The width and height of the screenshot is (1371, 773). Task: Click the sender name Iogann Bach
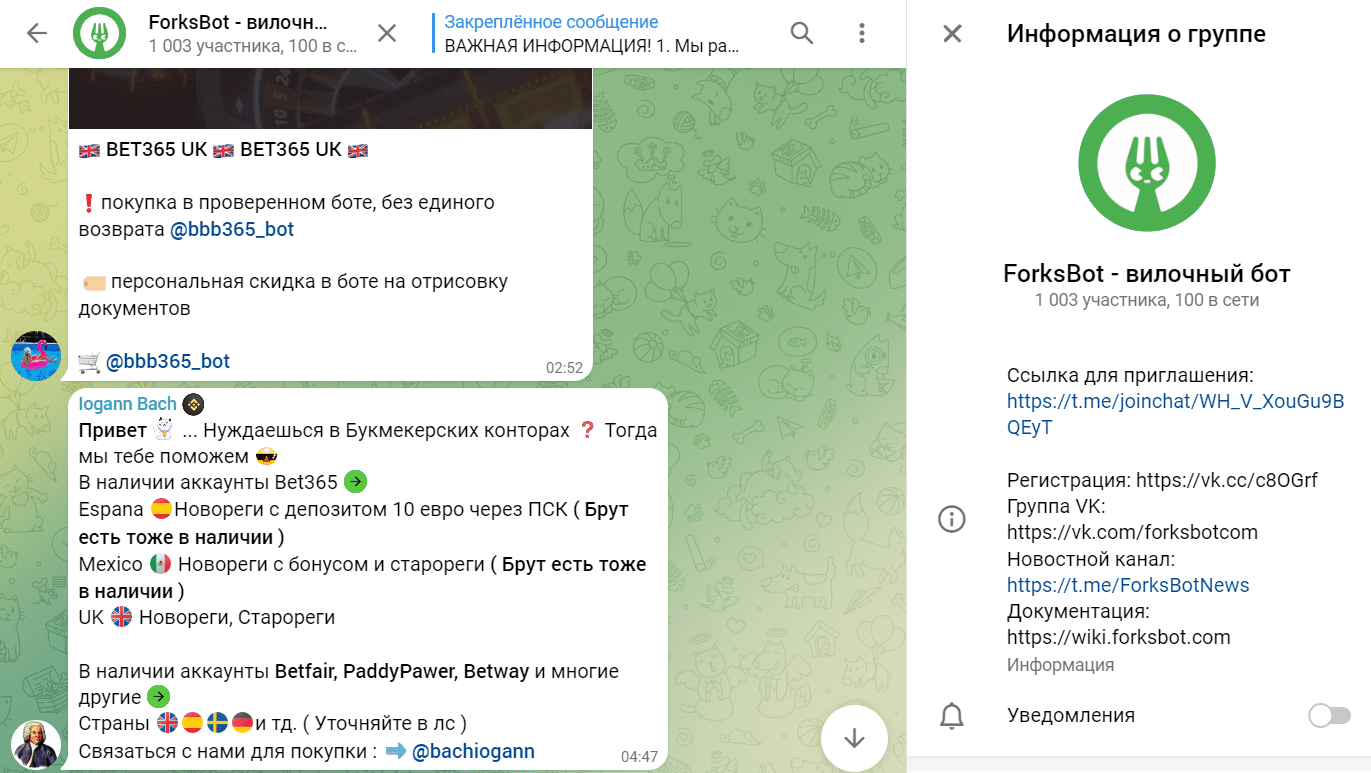click(x=127, y=404)
